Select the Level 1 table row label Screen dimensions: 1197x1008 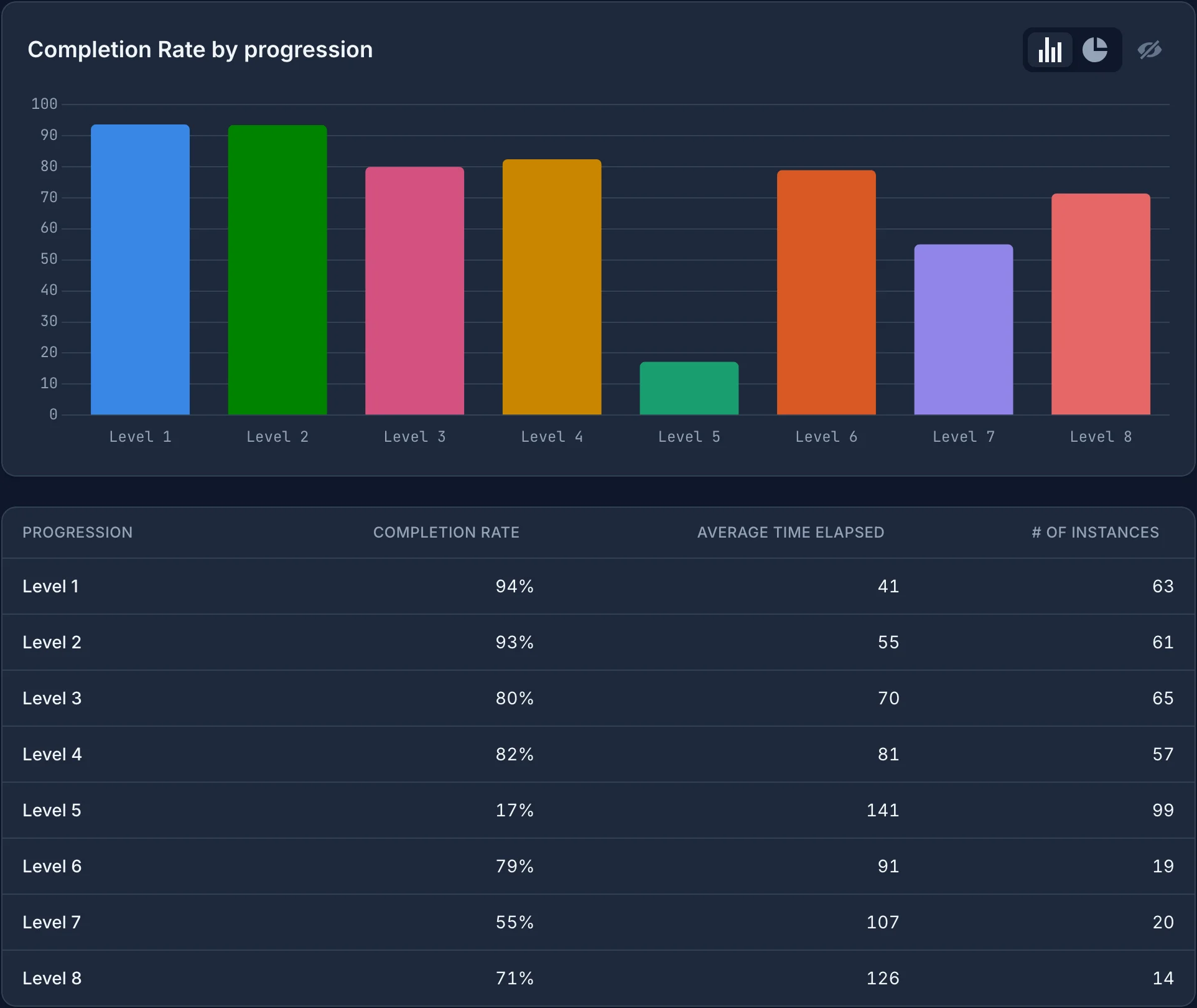click(51, 586)
